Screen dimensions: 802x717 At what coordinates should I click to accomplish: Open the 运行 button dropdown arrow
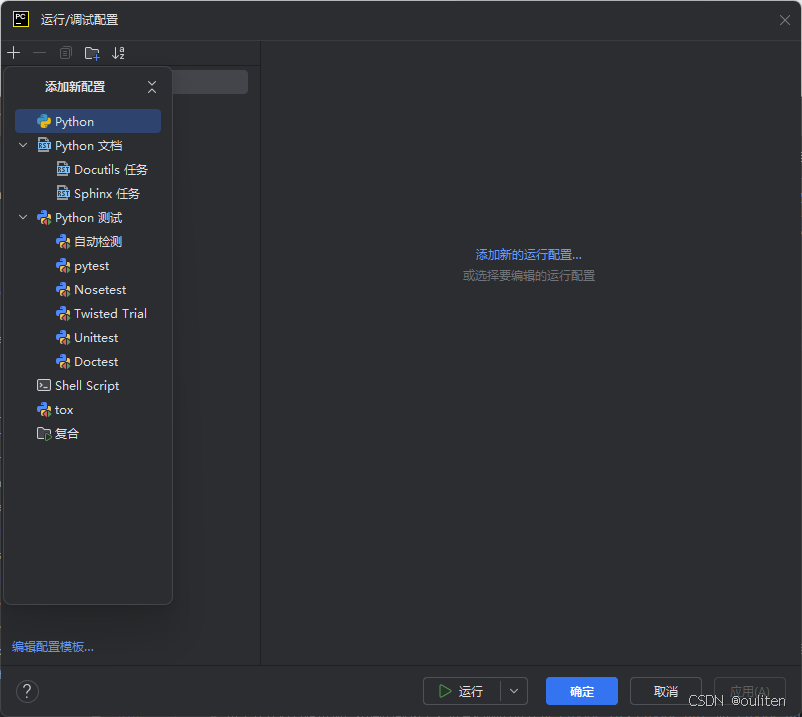[x=514, y=691]
